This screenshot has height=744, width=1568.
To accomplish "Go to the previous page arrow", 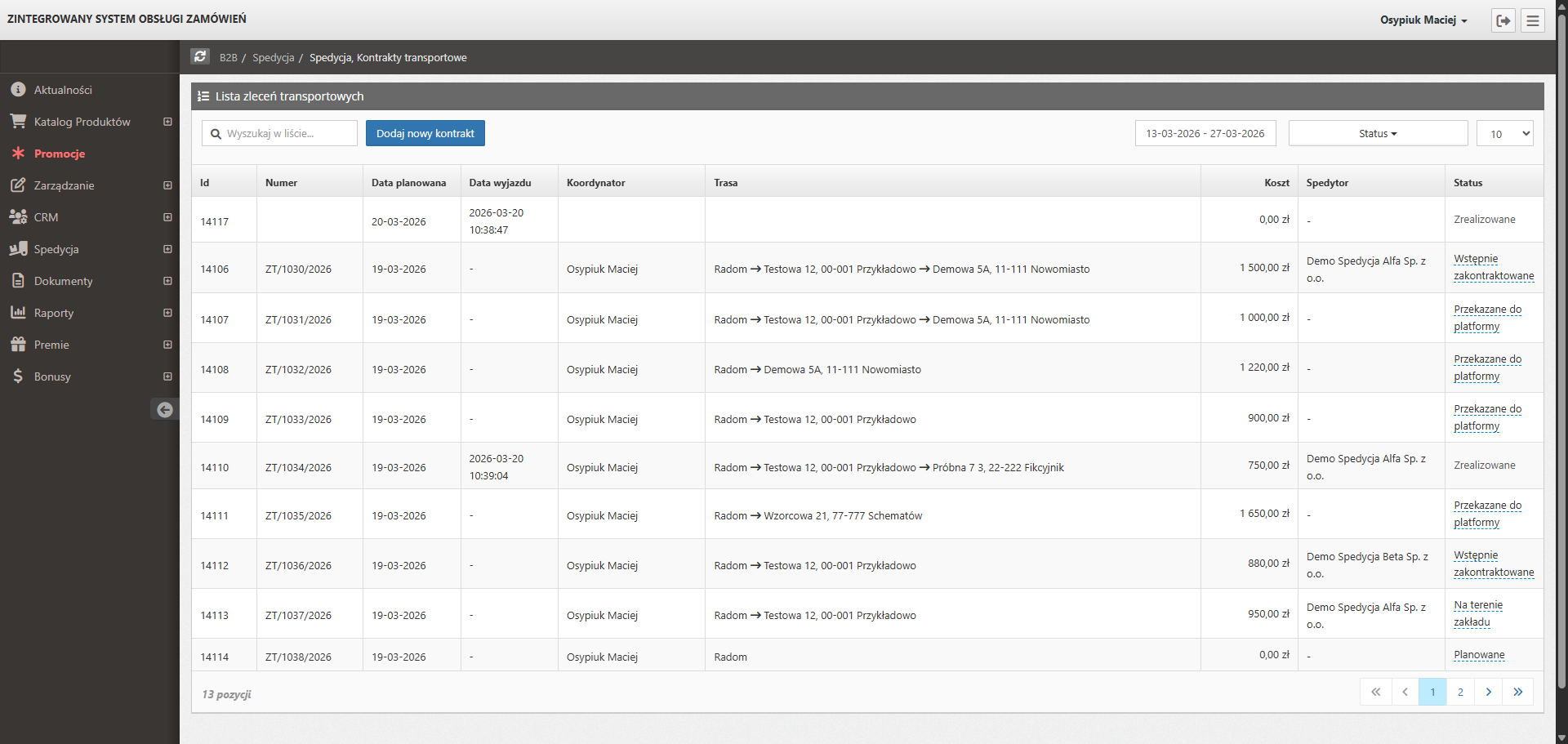I will click(1405, 692).
